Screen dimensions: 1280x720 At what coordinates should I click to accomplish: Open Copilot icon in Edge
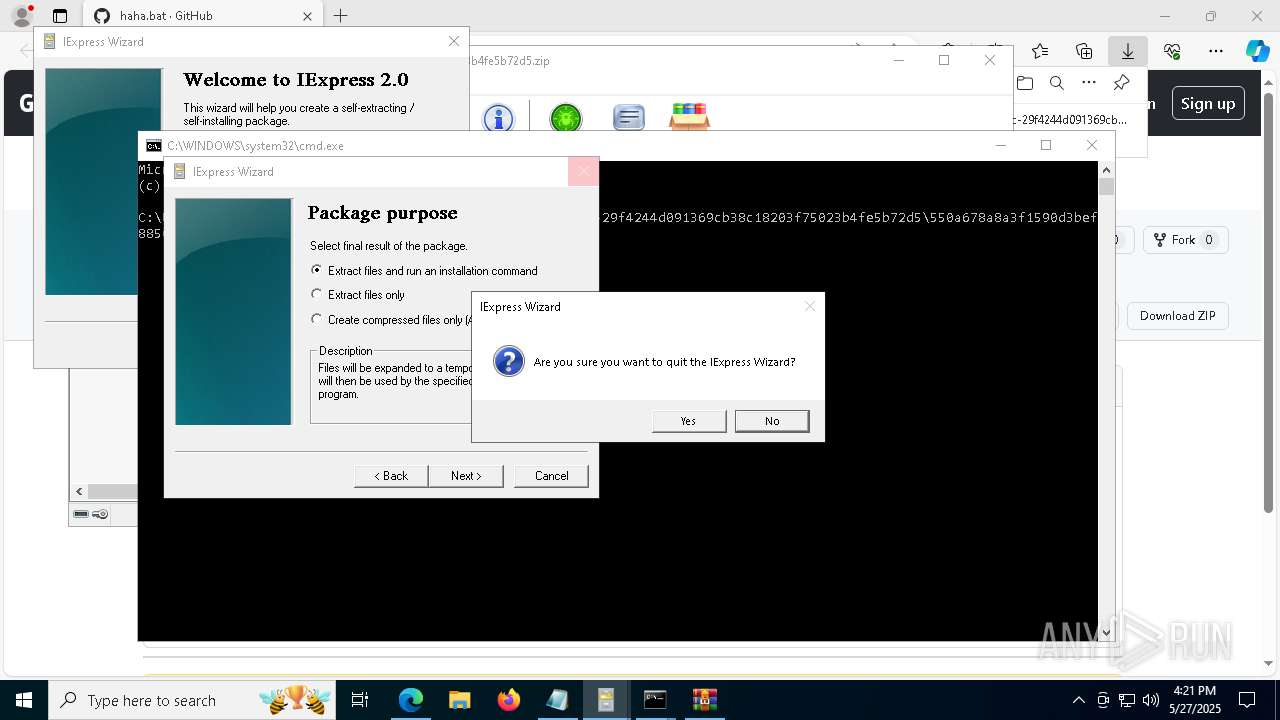pyautogui.click(x=1258, y=51)
